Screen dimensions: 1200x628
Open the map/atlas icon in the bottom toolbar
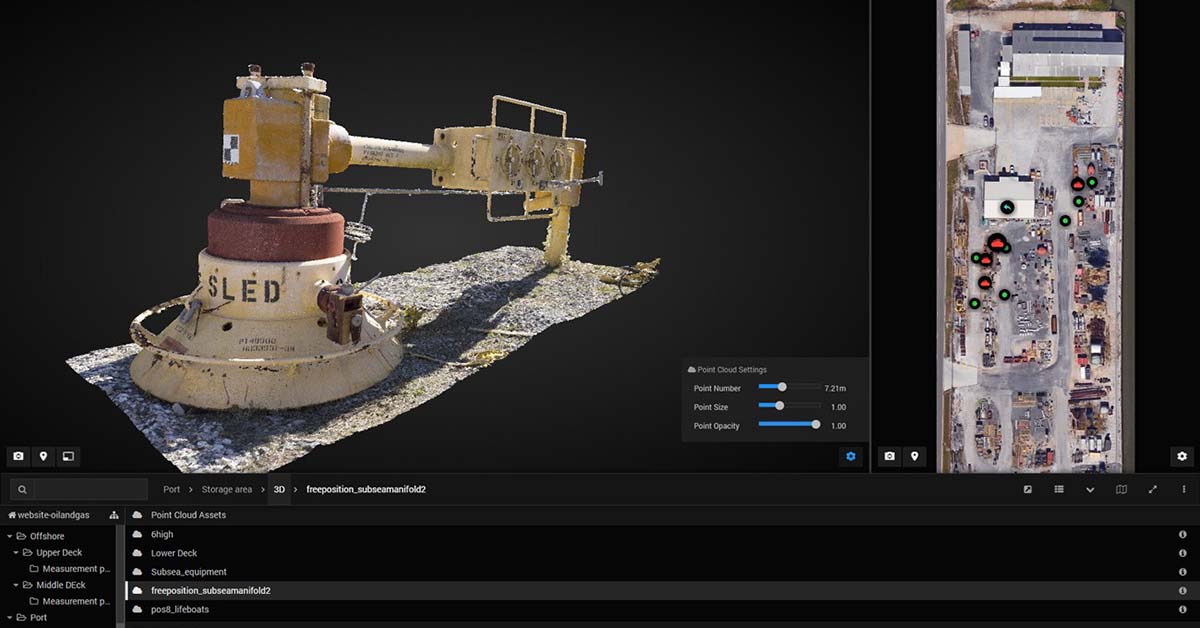tap(1122, 490)
